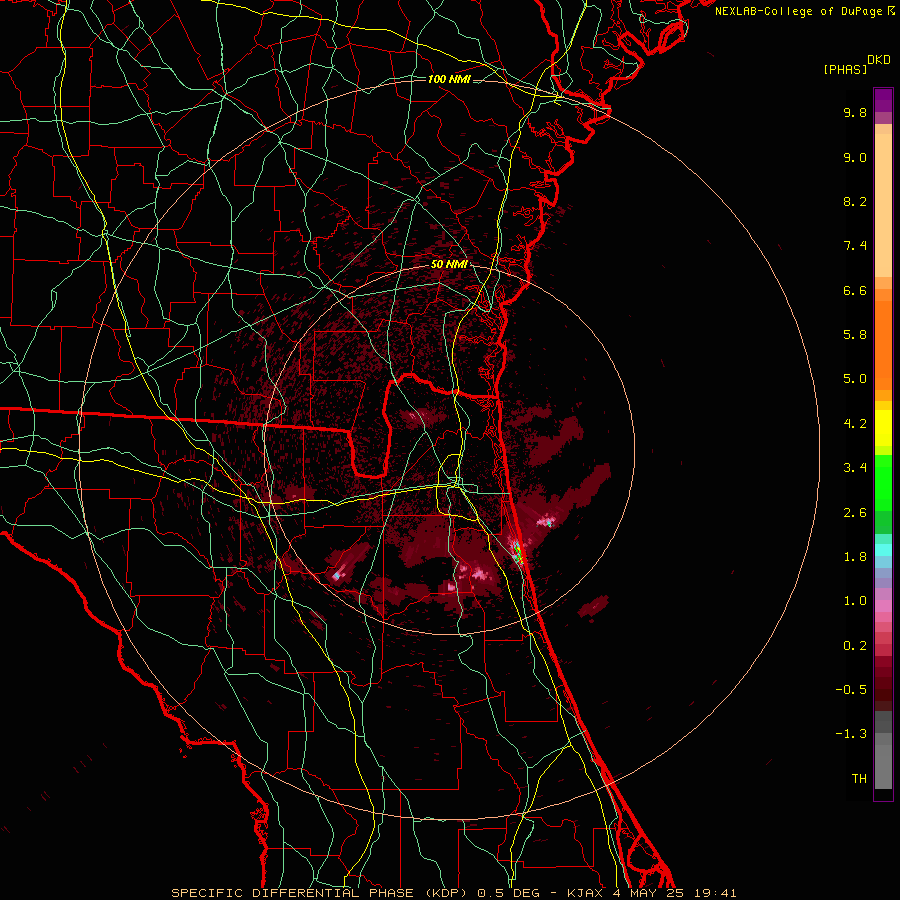Click the DKD product code label

[879, 60]
